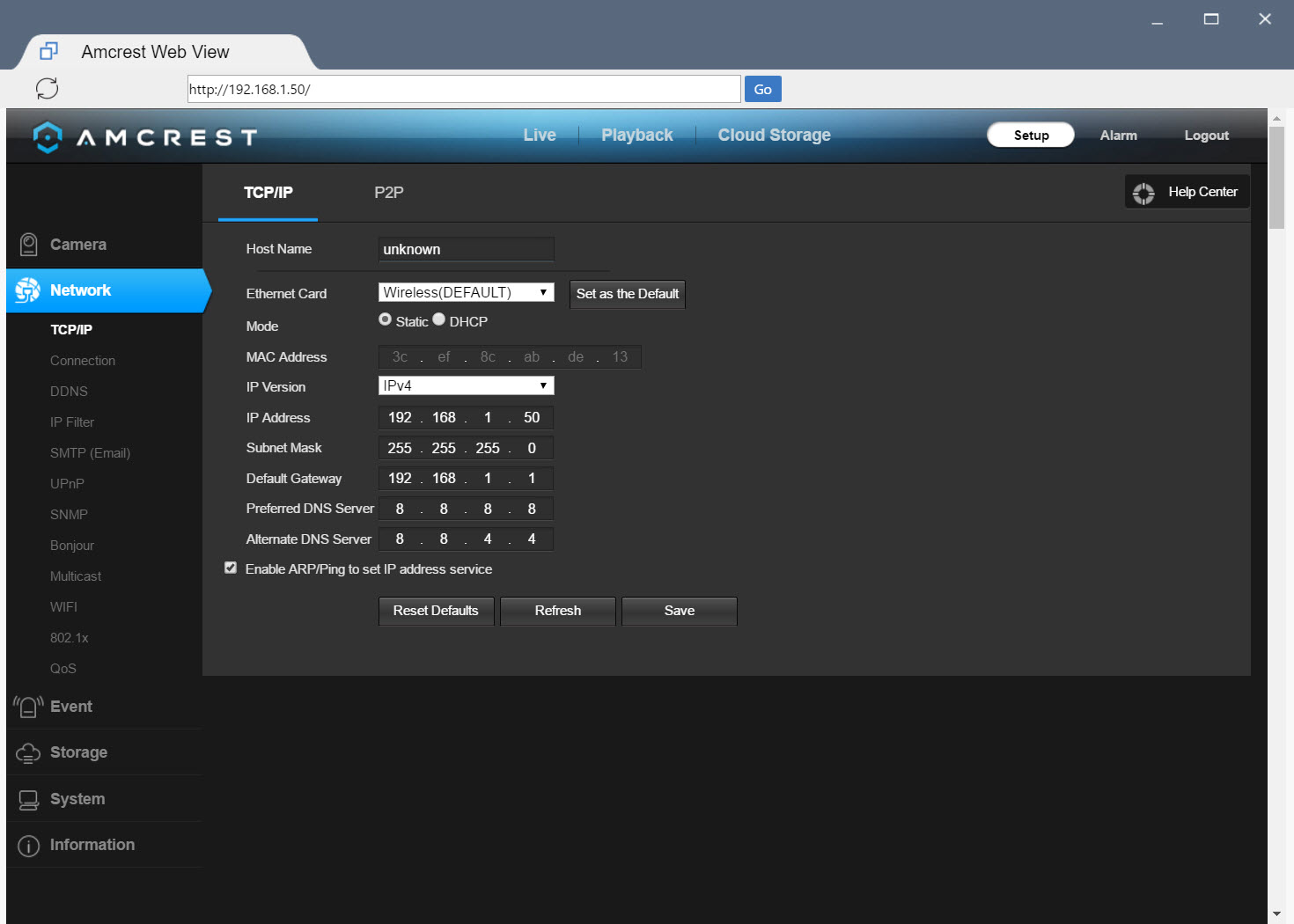1294x924 pixels.
Task: Click the Go button
Action: [x=763, y=89]
